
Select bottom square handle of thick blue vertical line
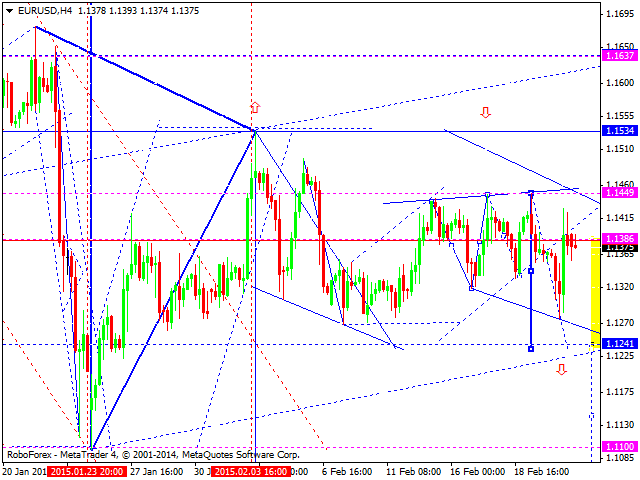coord(530,348)
